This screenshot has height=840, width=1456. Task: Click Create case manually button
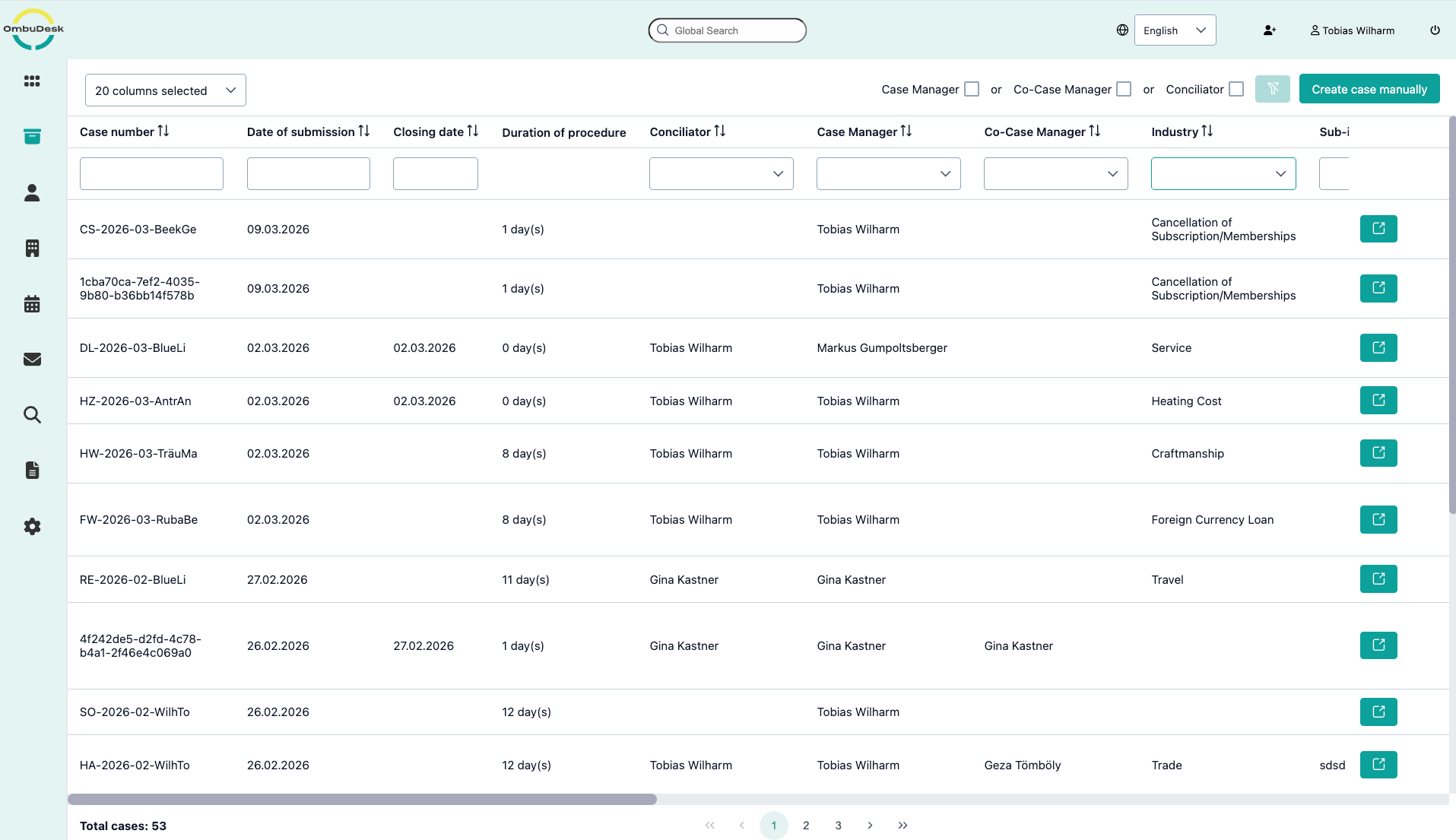1369,89
